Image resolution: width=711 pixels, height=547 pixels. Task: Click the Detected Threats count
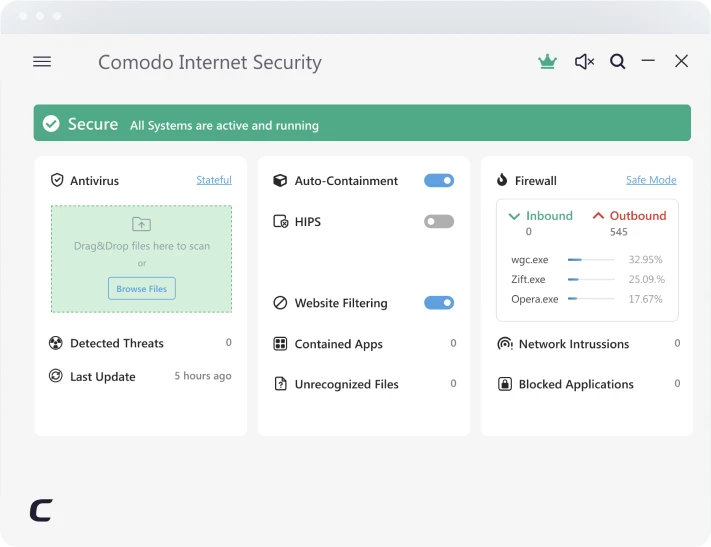(x=229, y=342)
